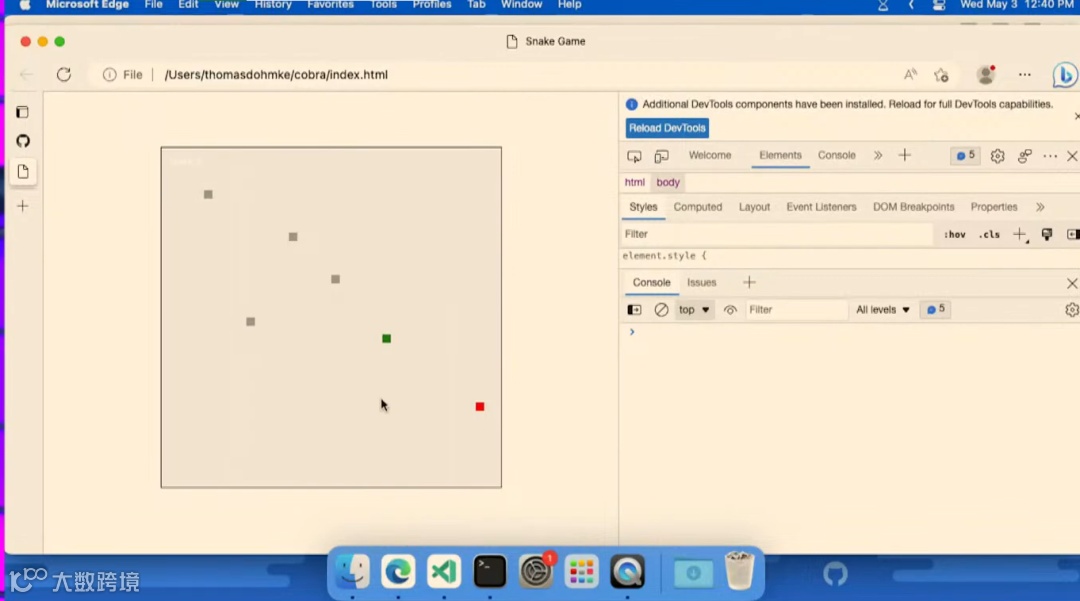The height and width of the screenshot is (601, 1080).
Task: Click the address bar file path
Action: tap(276, 74)
